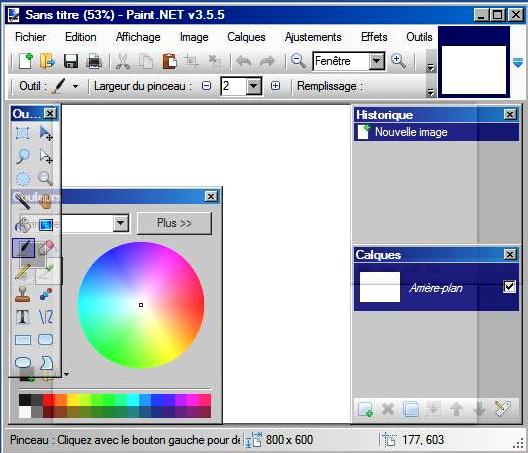The image size is (528, 453).
Task: Open the Affichage menu
Action: click(138, 37)
